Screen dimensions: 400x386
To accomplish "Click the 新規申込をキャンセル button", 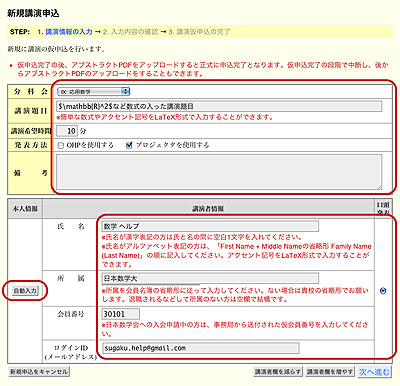I will 39,372.
